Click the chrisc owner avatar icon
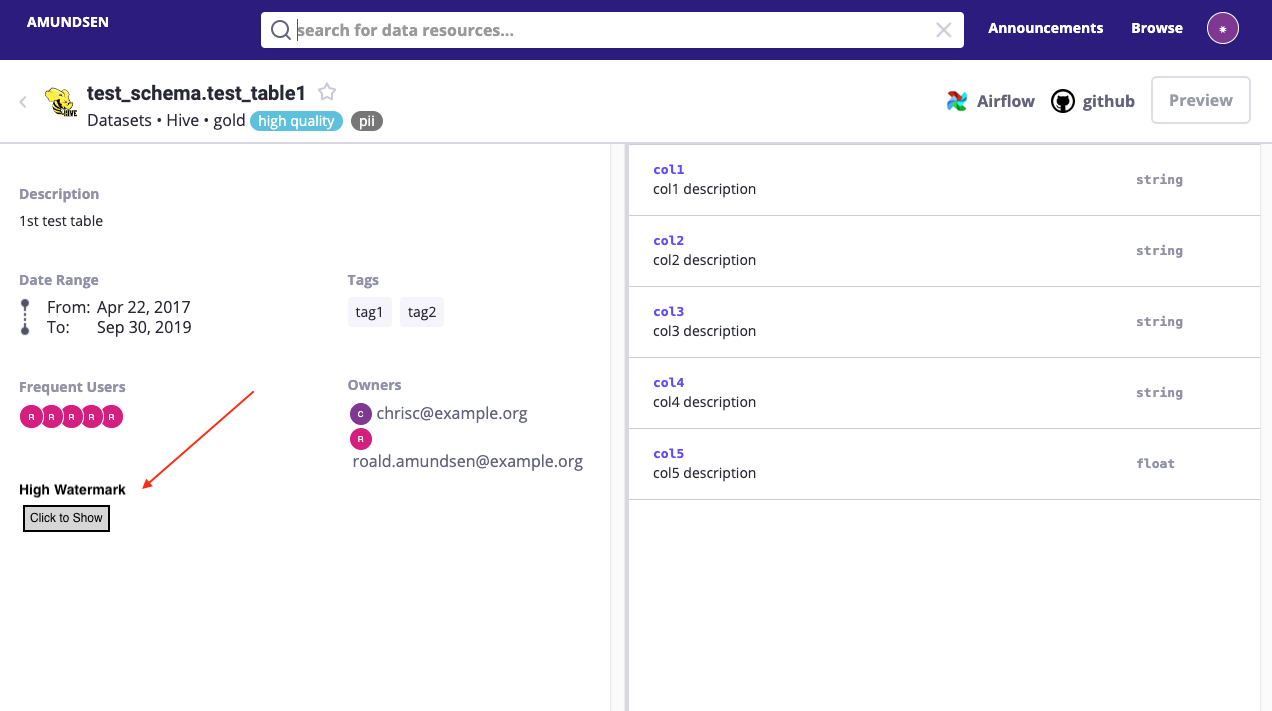Image resolution: width=1272 pixels, height=711 pixels. coord(360,413)
